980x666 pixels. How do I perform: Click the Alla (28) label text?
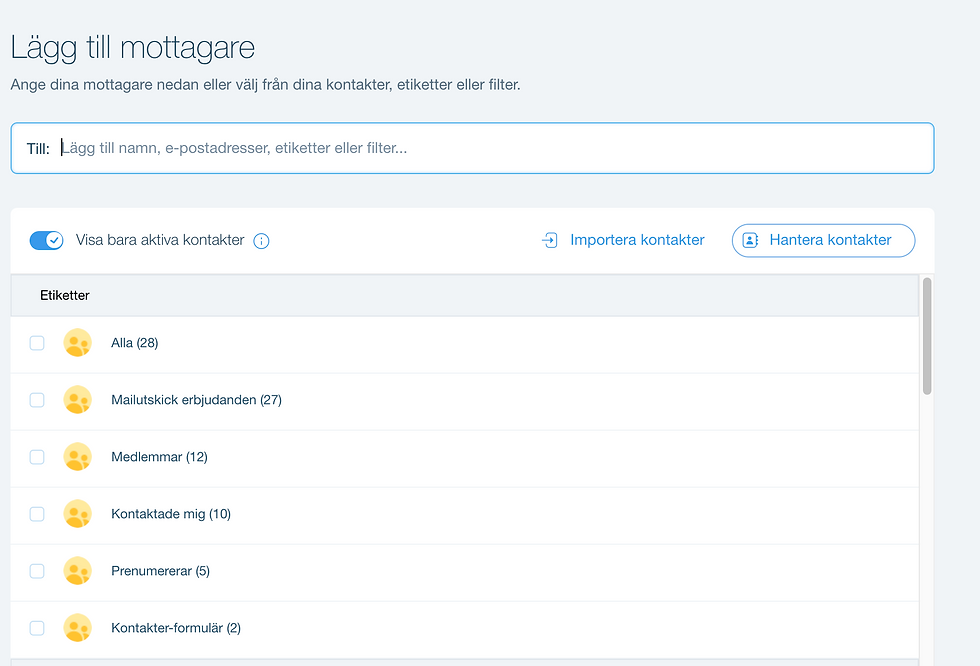click(x=134, y=342)
